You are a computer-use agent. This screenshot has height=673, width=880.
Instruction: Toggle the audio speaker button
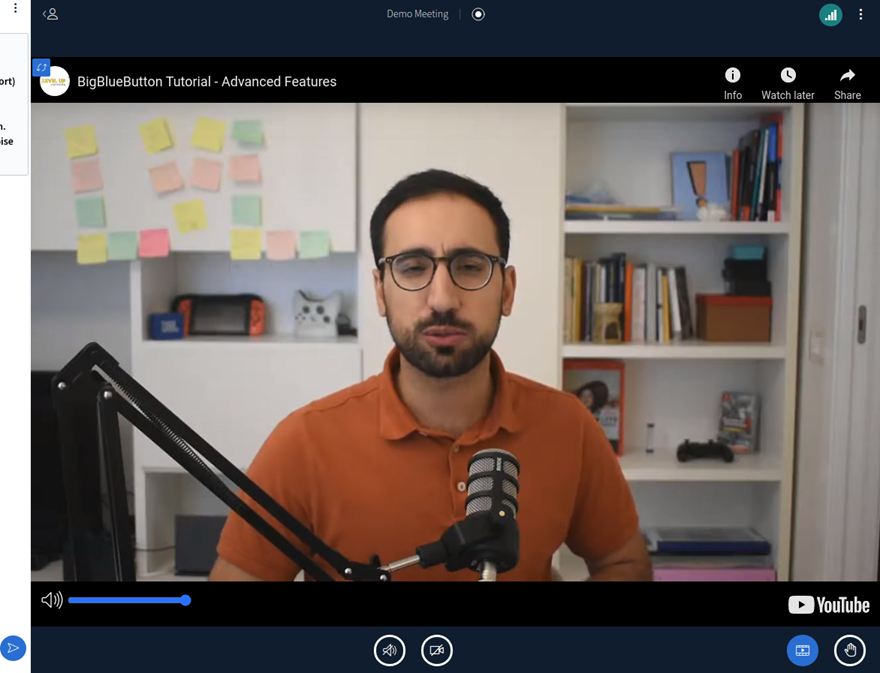(x=389, y=650)
